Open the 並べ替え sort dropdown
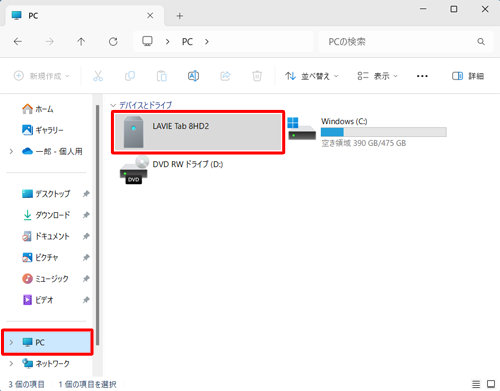Screen dimensions: 500x391 click(x=312, y=76)
